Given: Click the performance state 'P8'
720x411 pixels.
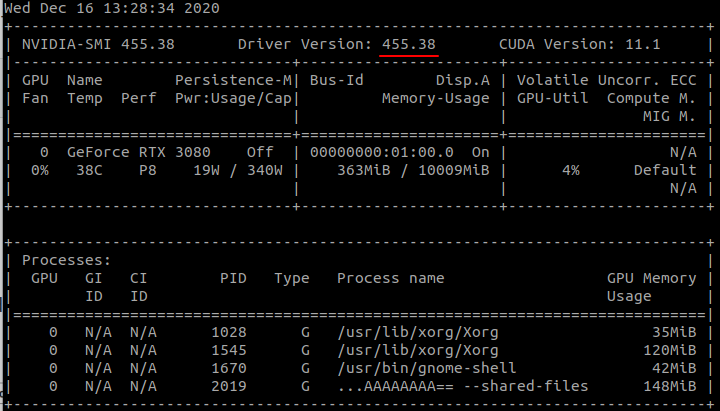Looking at the screenshot, I should tap(148, 170).
